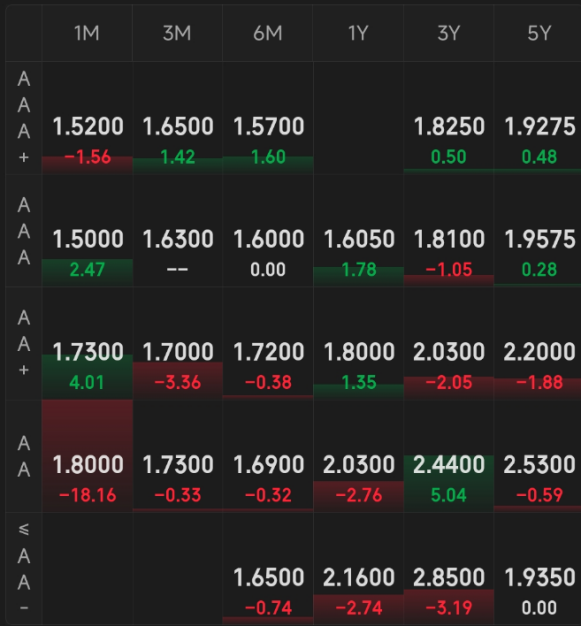The height and width of the screenshot is (626, 581).
Task: Click the 6M tenor header
Action: click(268, 33)
